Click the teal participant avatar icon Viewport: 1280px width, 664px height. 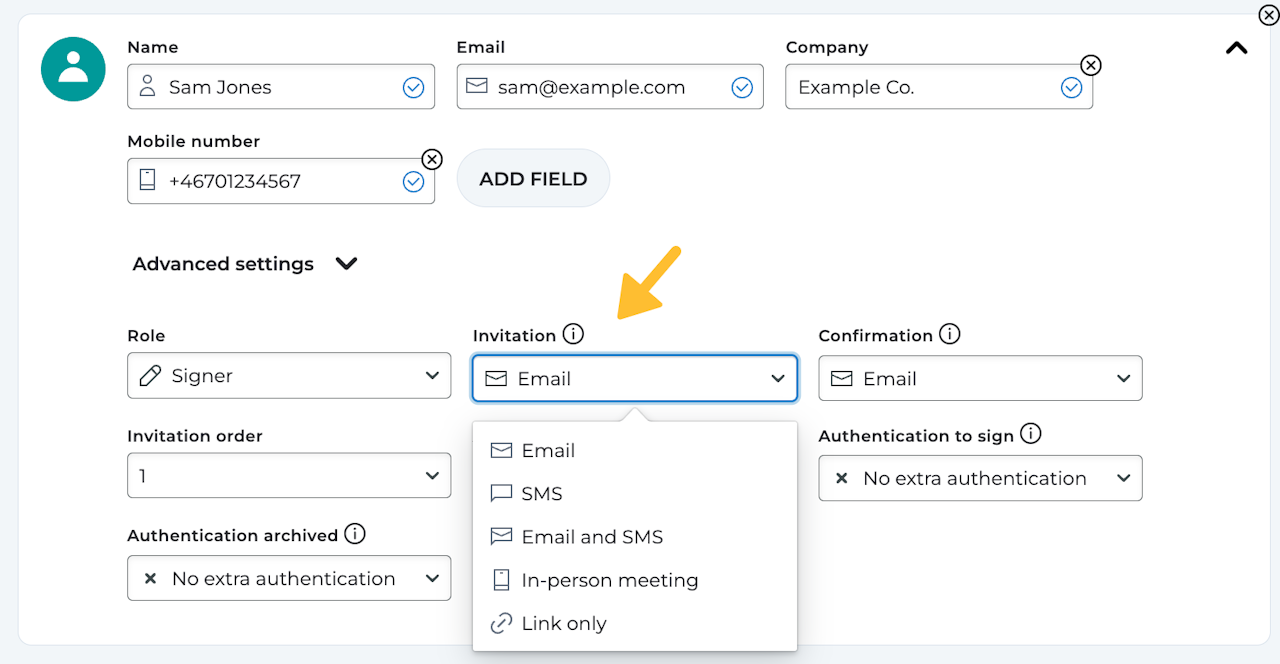tap(73, 69)
